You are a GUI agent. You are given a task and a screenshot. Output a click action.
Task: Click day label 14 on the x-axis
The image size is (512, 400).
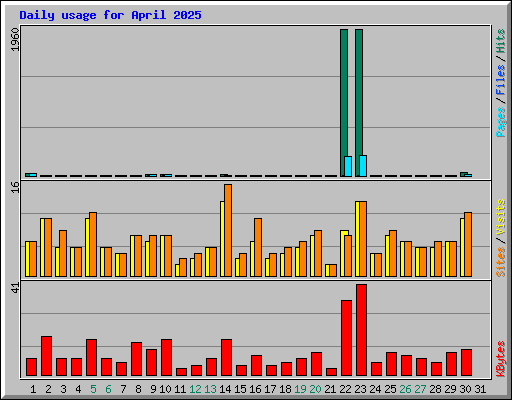click(225, 389)
